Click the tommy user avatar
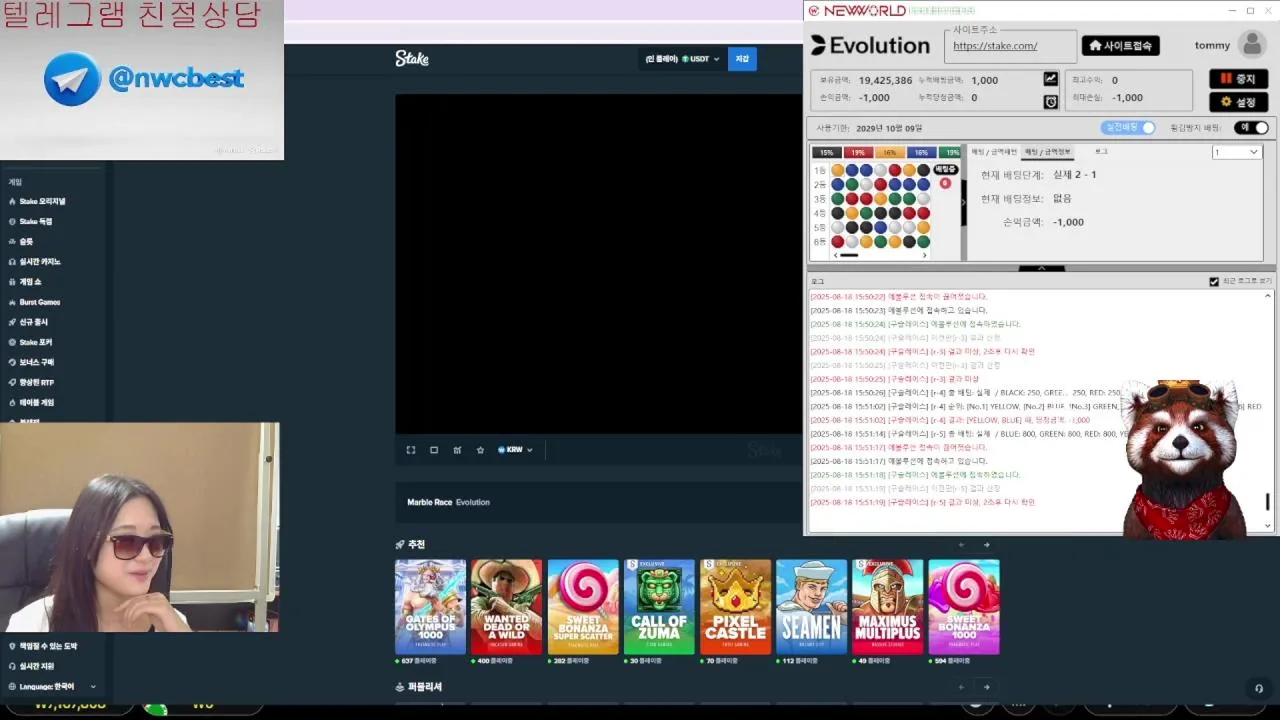 [x=1251, y=45]
